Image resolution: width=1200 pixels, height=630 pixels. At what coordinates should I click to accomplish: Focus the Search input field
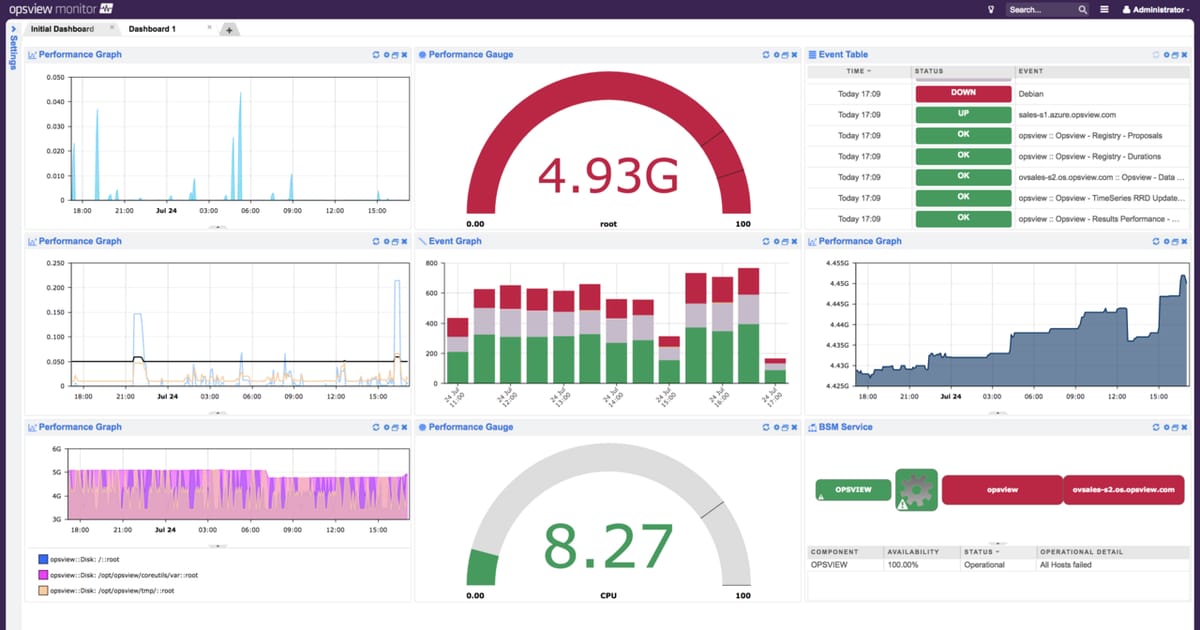tap(1040, 9)
